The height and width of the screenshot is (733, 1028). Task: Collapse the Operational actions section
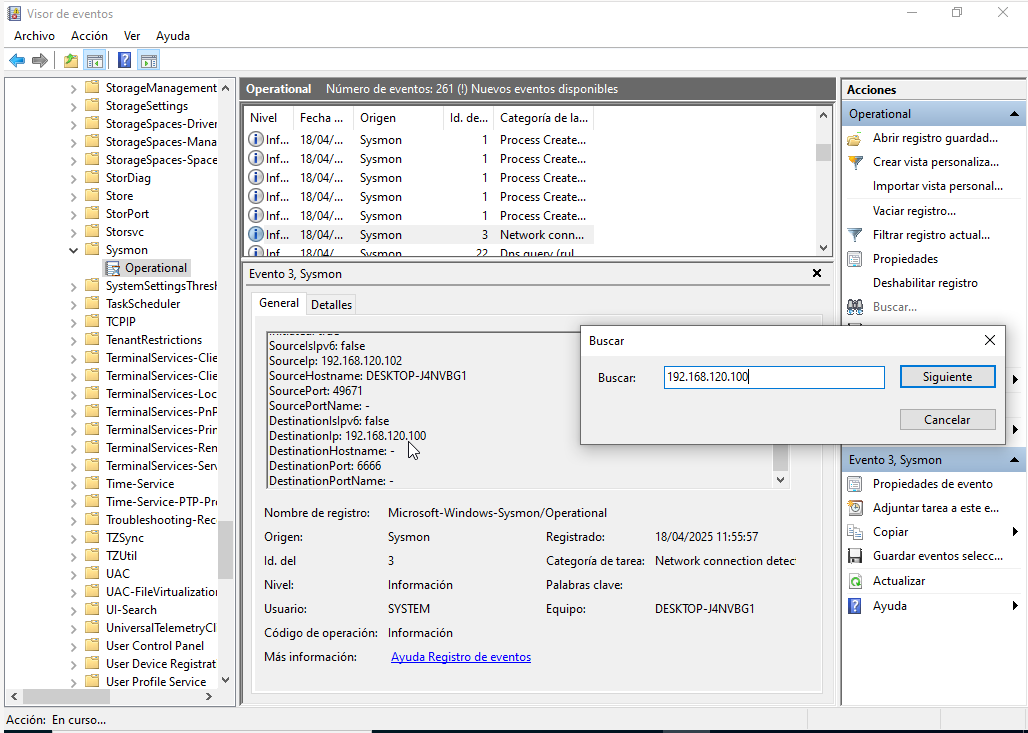click(1014, 114)
